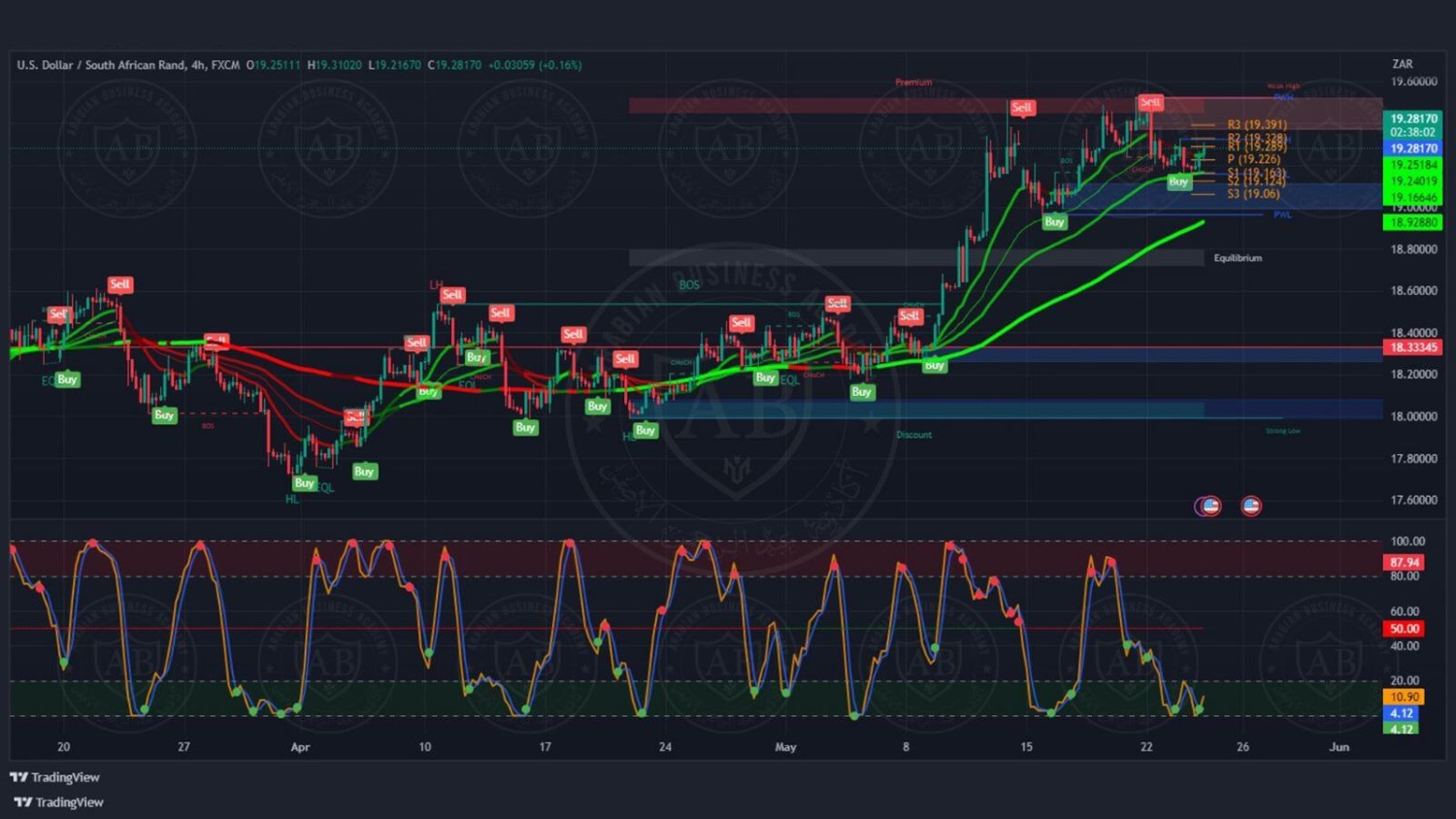Viewport: 1456px width, 819px height.
Task: Click the 17 date on time axis
Action: 545,747
